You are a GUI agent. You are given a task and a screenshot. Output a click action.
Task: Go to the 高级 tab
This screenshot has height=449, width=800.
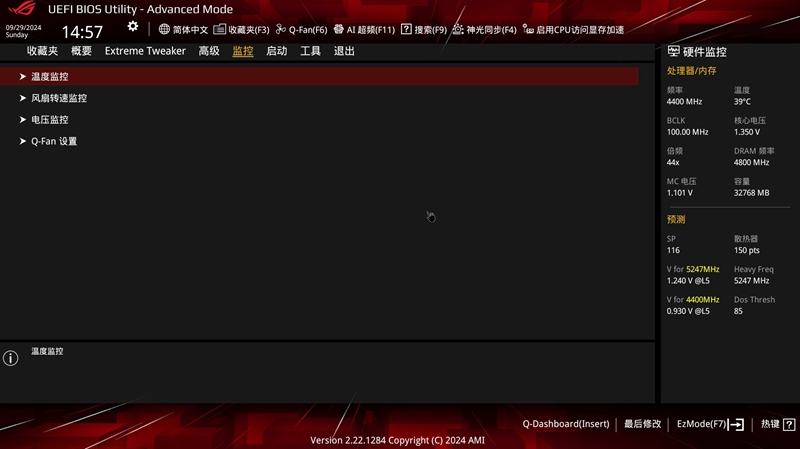[209, 51]
